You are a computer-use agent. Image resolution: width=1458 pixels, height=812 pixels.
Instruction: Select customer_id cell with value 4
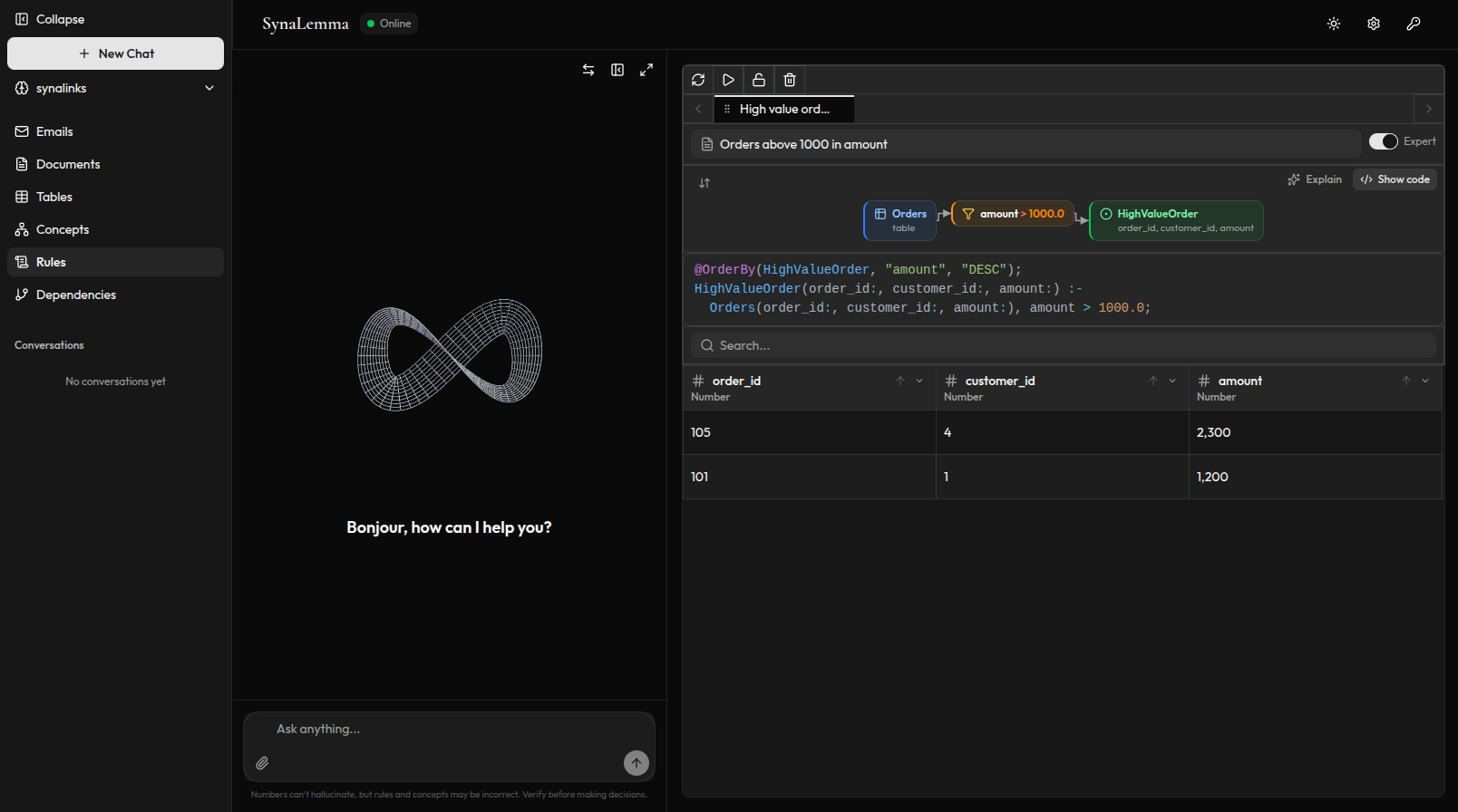pos(1063,432)
